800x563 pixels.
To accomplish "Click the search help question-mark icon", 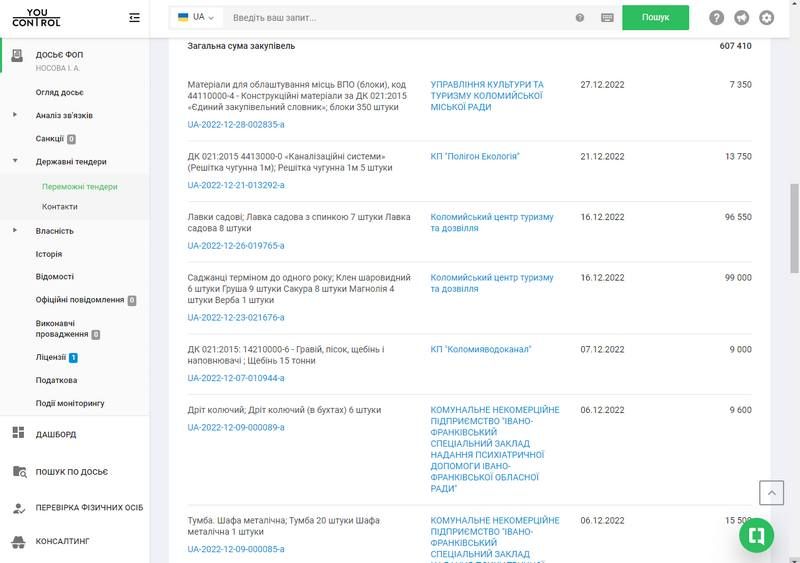I will (580, 18).
